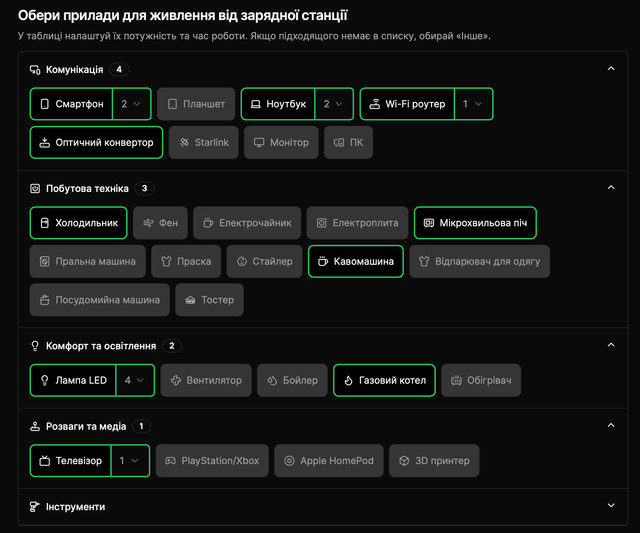Click the flame icon on Газовий котел
This screenshot has width=640, height=533.
coord(347,380)
